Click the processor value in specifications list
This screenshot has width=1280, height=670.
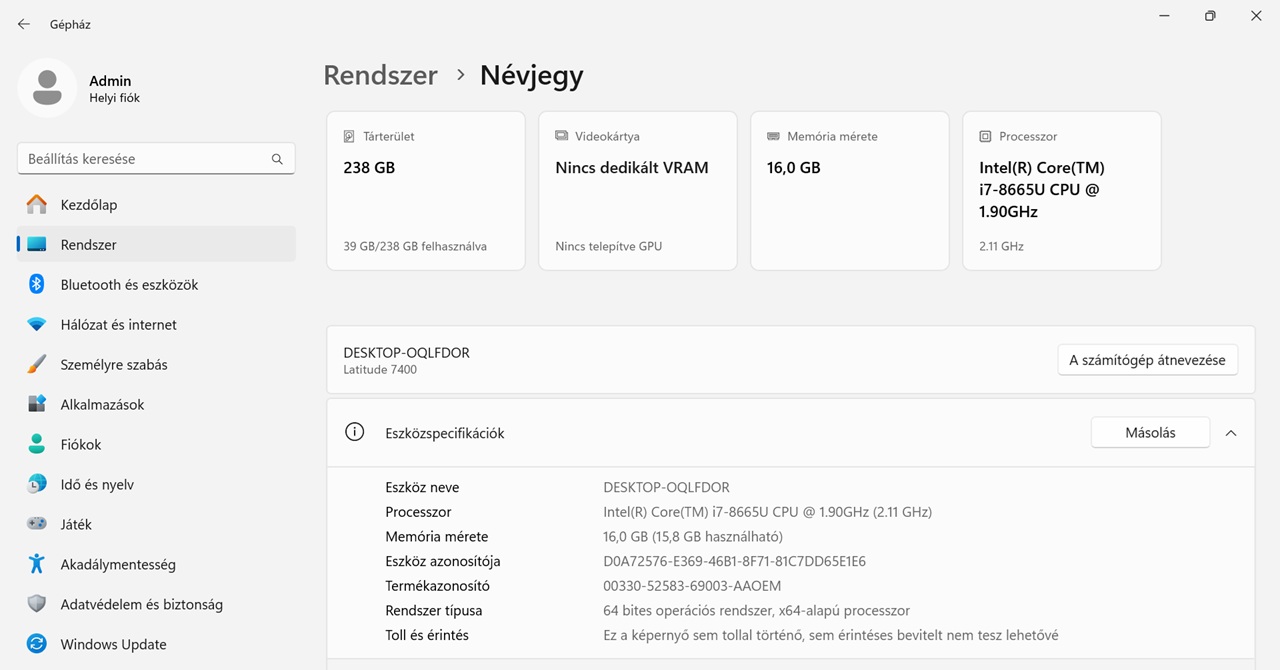click(767, 512)
